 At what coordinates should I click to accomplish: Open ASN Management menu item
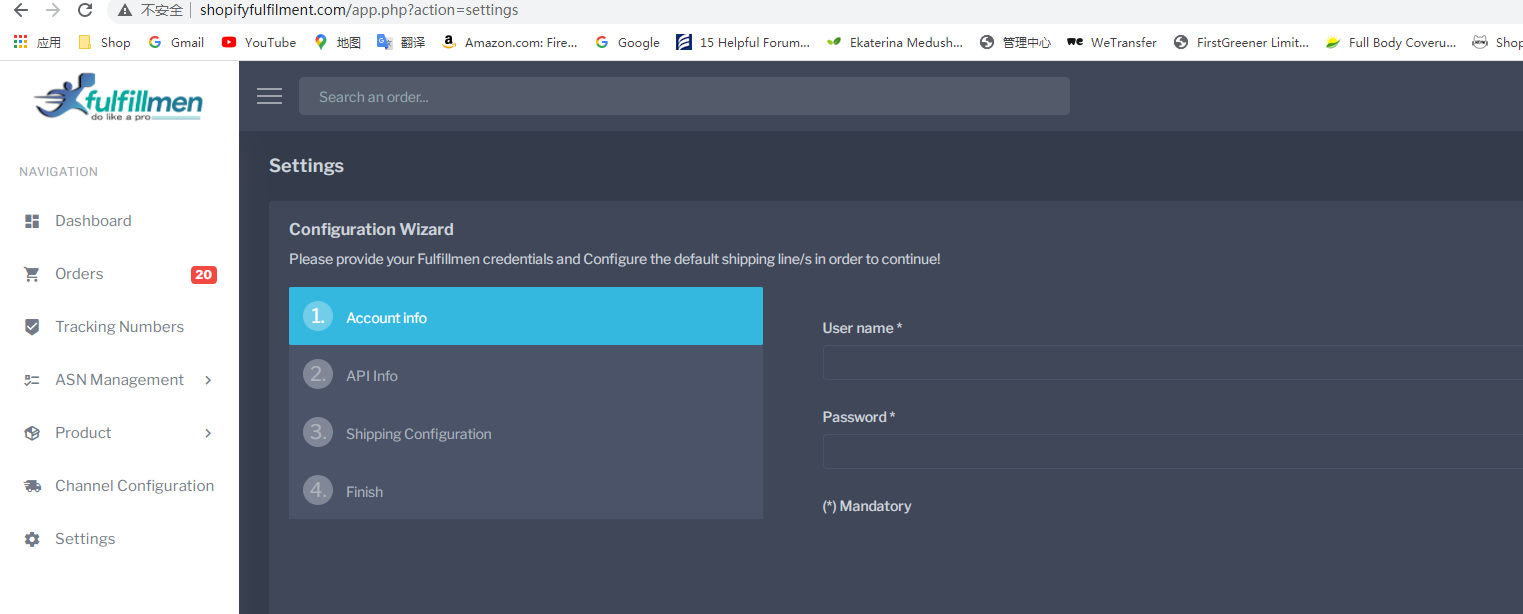coord(119,380)
